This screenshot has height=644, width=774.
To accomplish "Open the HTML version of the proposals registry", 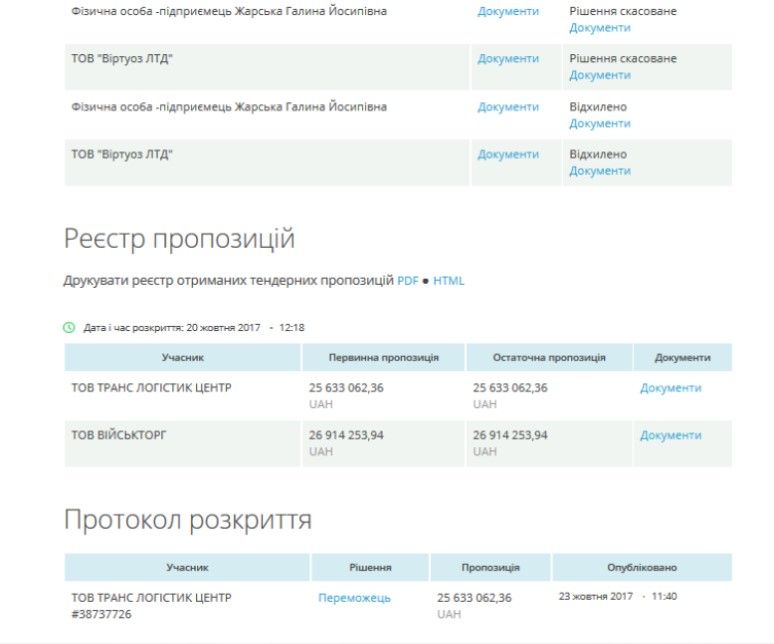I will click(x=449, y=281).
